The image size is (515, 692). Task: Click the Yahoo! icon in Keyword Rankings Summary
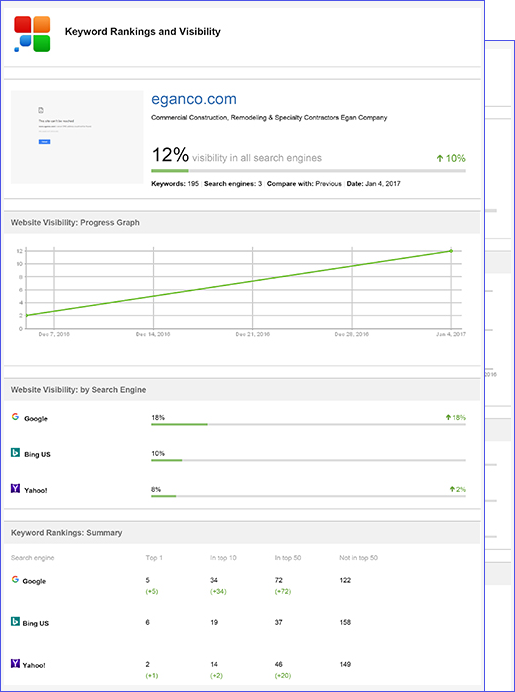pyautogui.click(x=15, y=664)
